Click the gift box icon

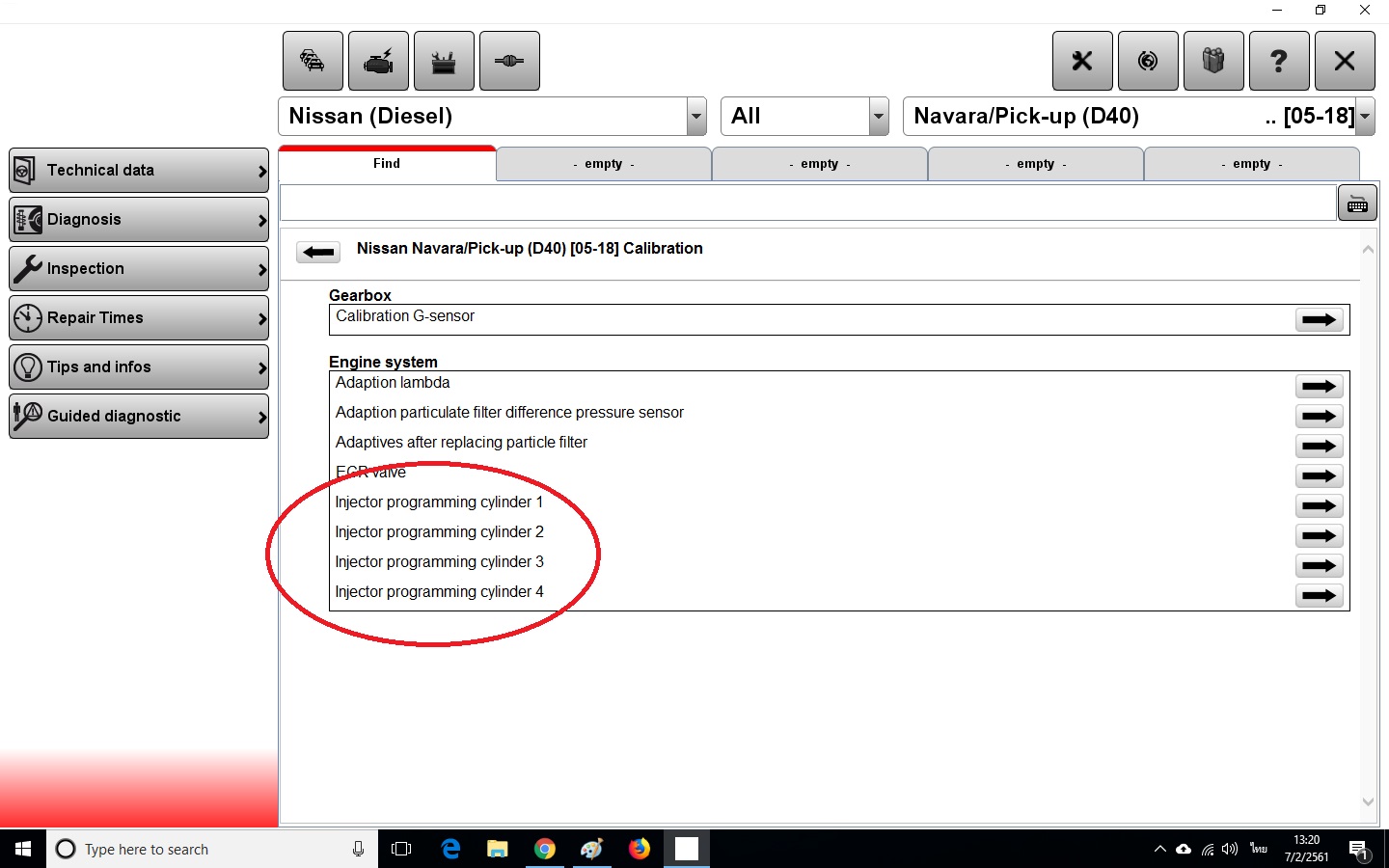click(x=1213, y=61)
